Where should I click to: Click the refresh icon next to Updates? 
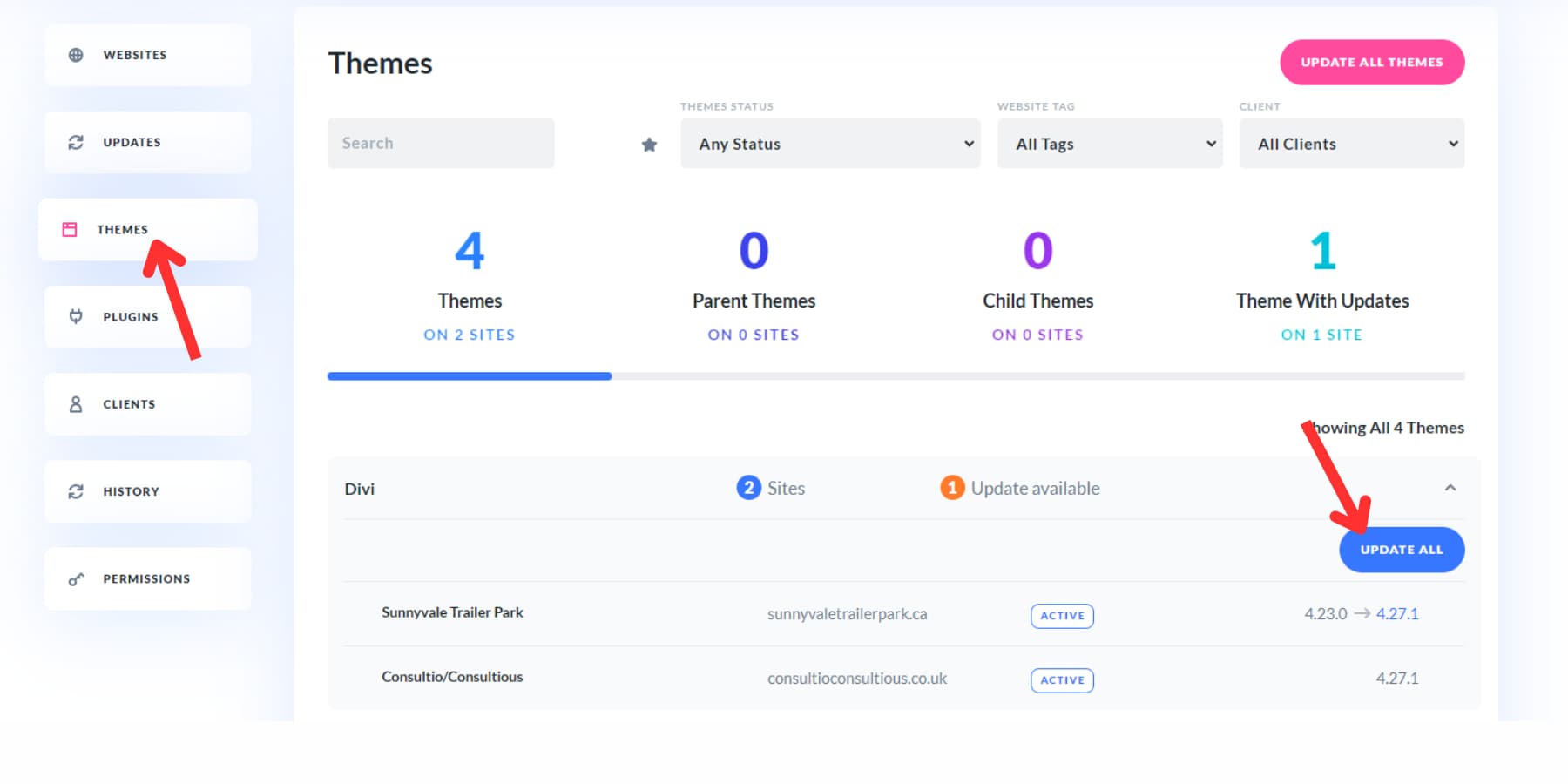point(76,142)
